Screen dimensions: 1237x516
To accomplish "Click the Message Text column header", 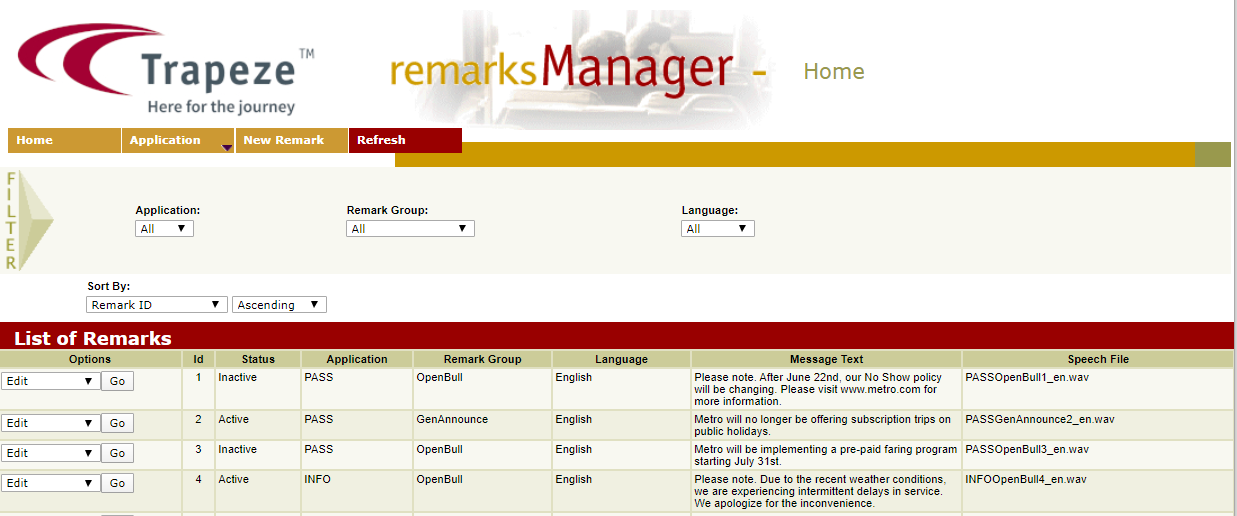I will [x=826, y=359].
